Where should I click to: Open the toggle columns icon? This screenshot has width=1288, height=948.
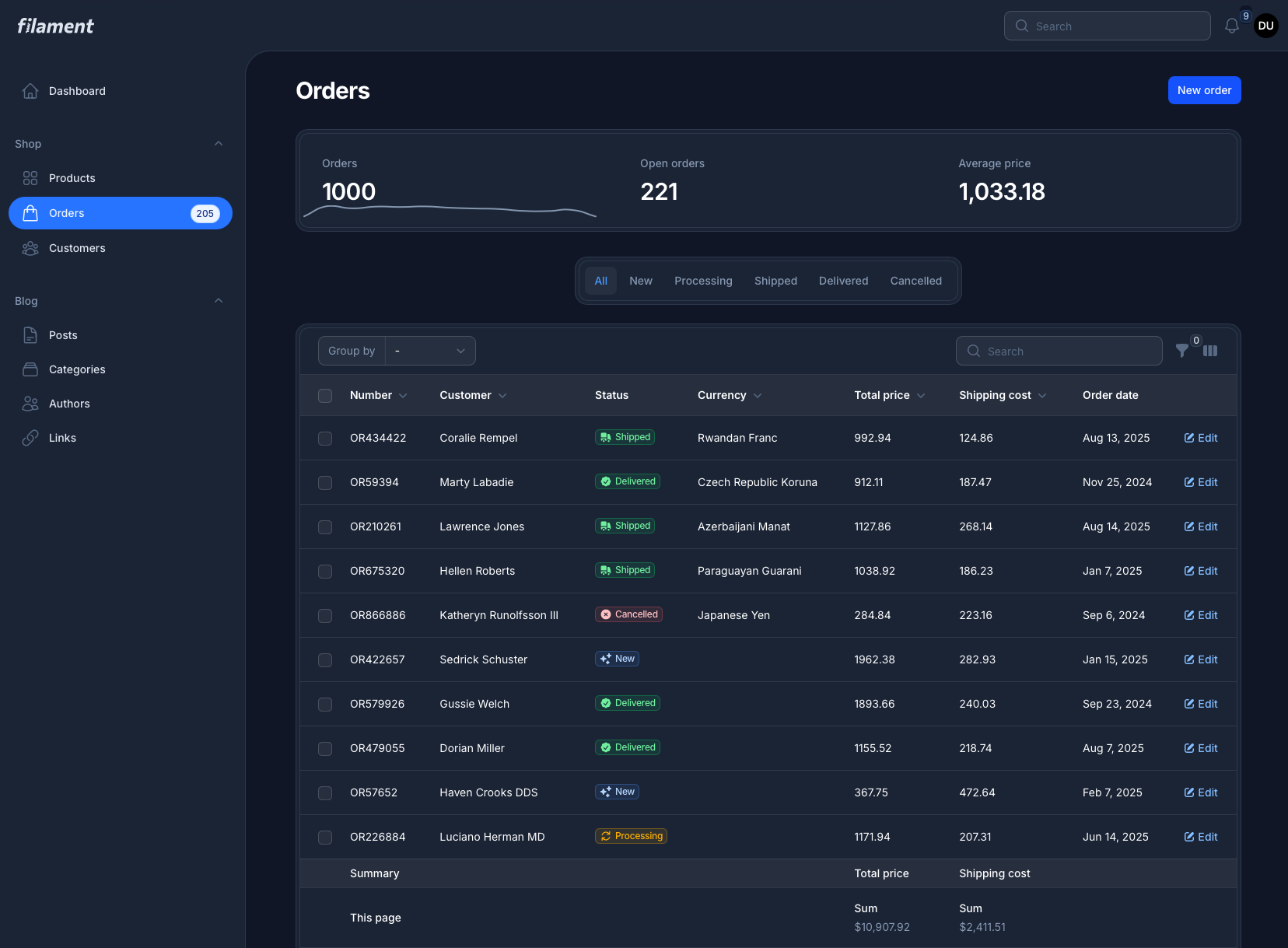[x=1210, y=351]
